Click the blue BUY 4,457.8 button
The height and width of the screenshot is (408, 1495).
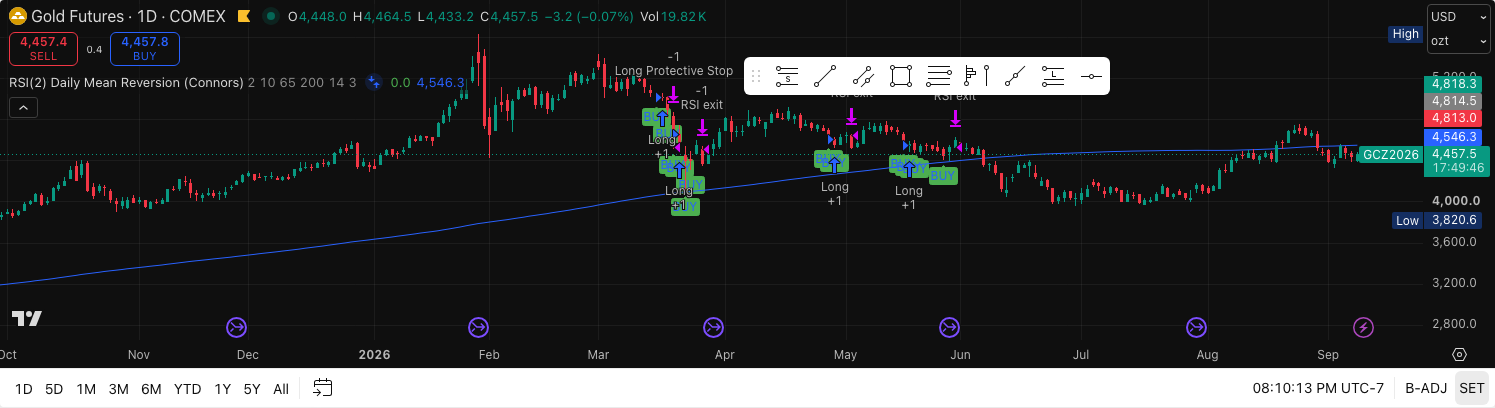click(145, 49)
